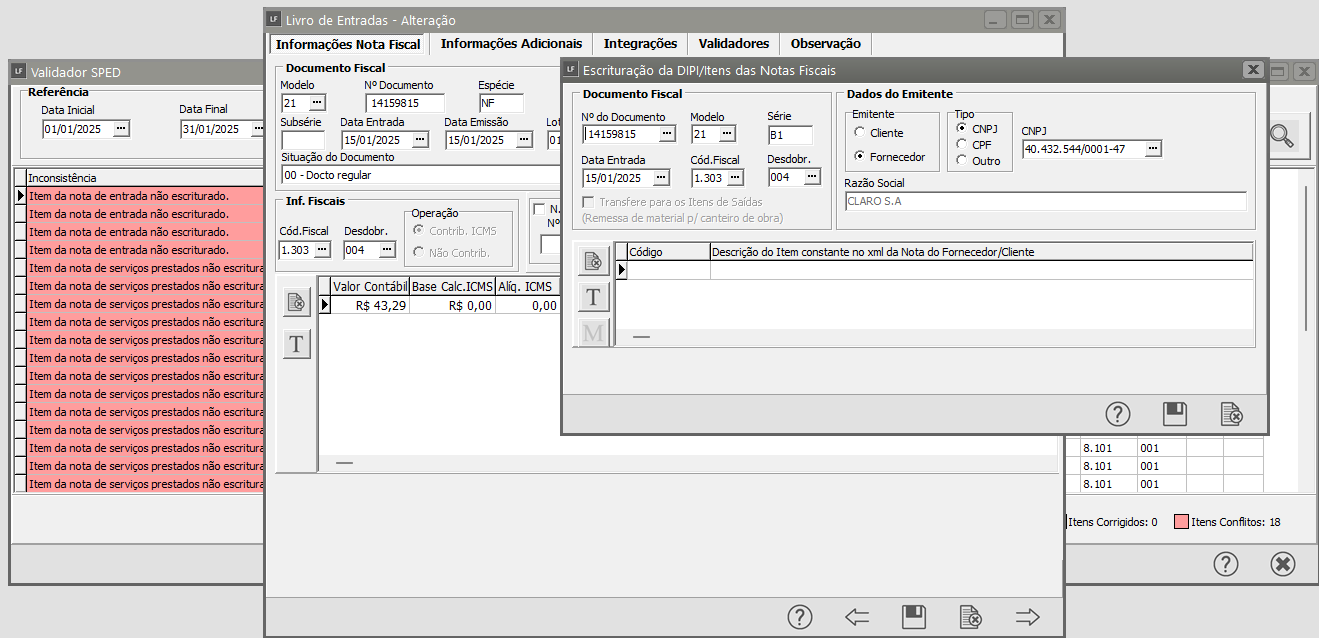Click the close X icon in Validador SPED footer
1319x638 pixels.
[x=1282, y=564]
